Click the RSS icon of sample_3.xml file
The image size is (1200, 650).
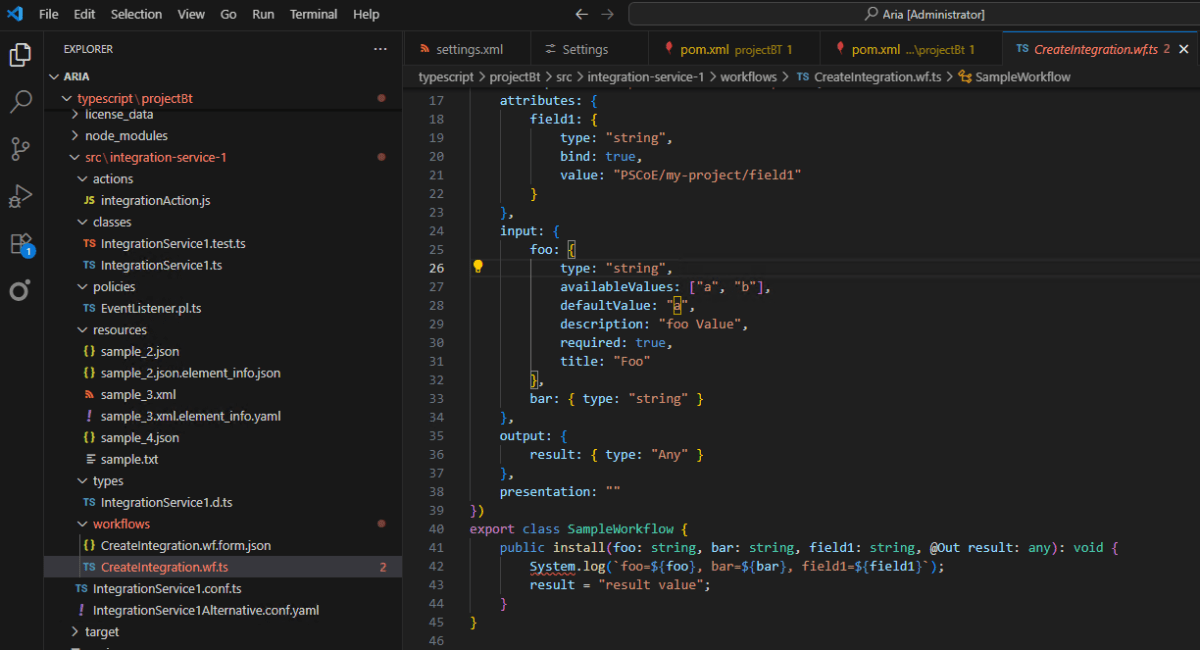89,395
